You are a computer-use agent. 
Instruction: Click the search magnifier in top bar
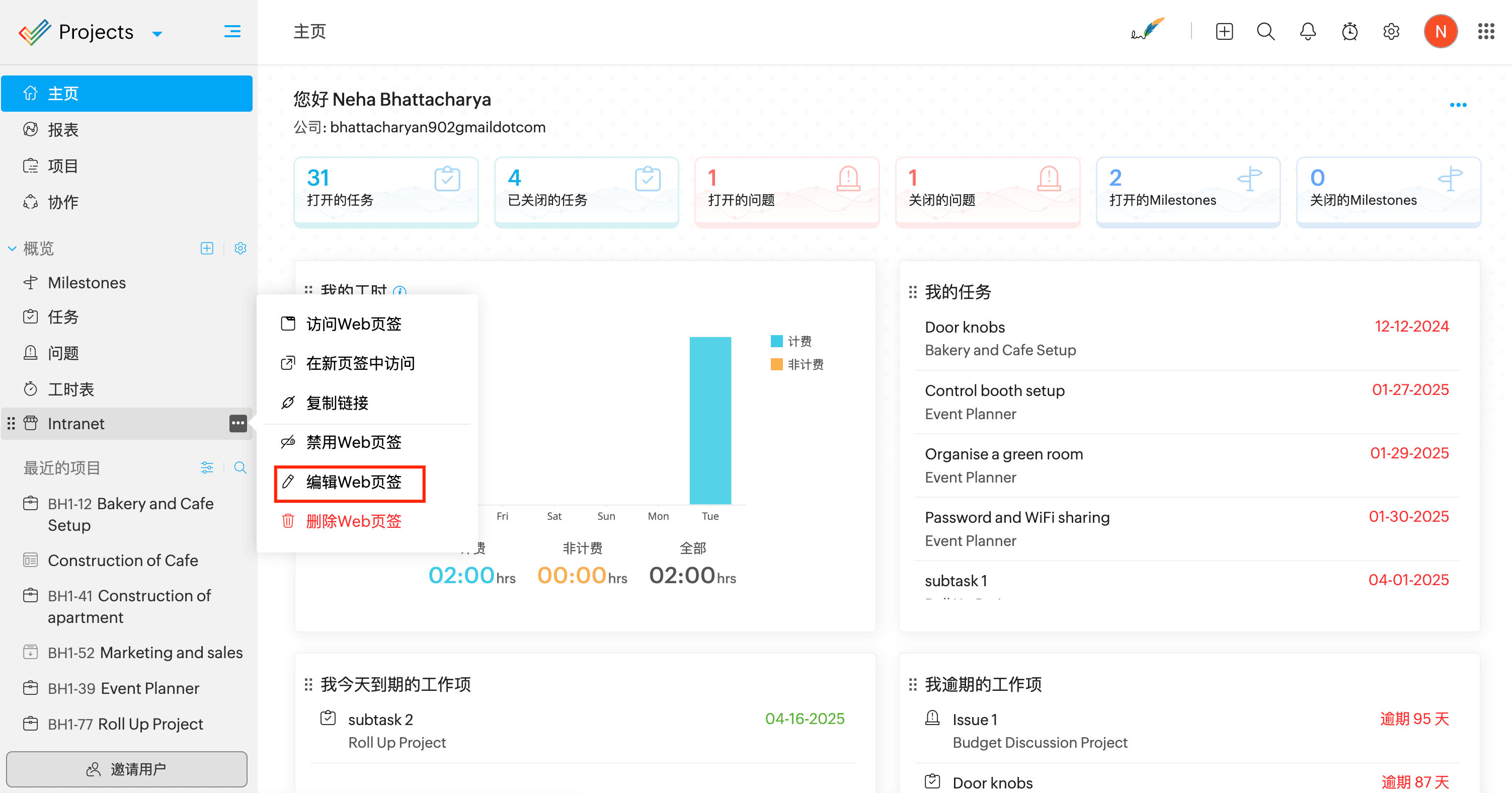(1265, 32)
